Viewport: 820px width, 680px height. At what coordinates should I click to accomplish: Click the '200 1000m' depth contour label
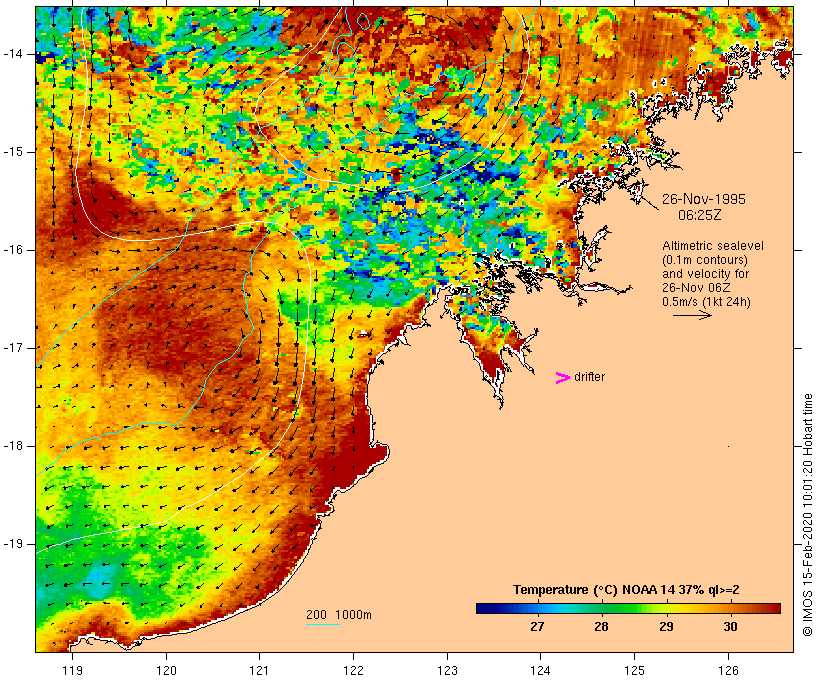point(339,615)
